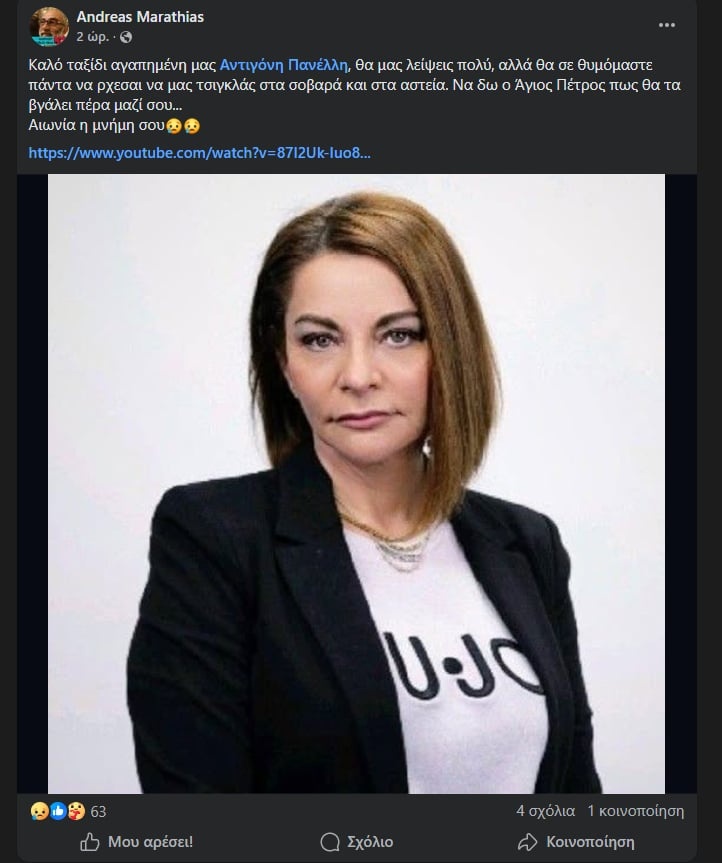Click the Σχόλιο comment button
The image size is (722, 863).
357,842
